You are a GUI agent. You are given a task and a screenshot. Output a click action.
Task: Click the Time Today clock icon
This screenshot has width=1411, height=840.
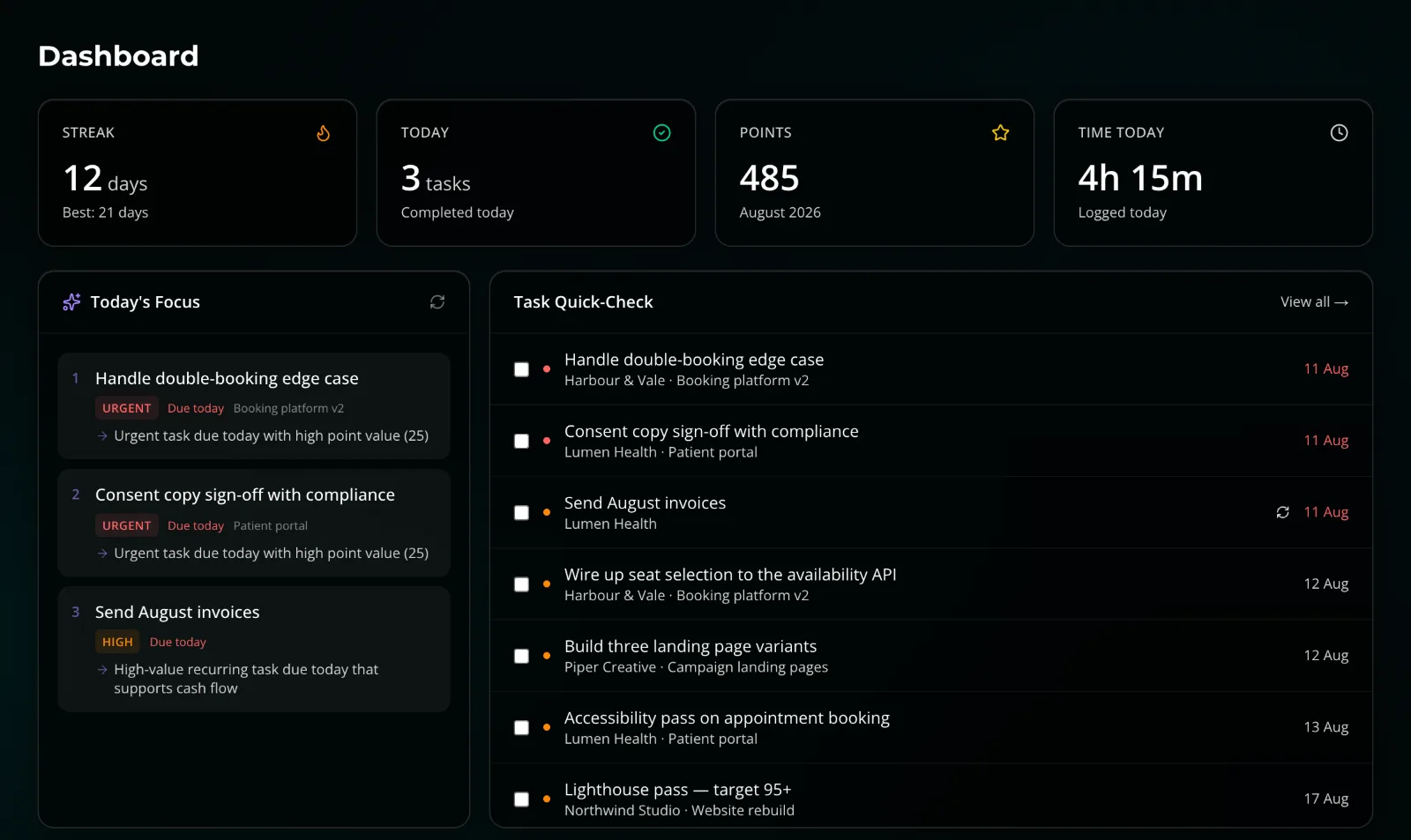[x=1339, y=133]
